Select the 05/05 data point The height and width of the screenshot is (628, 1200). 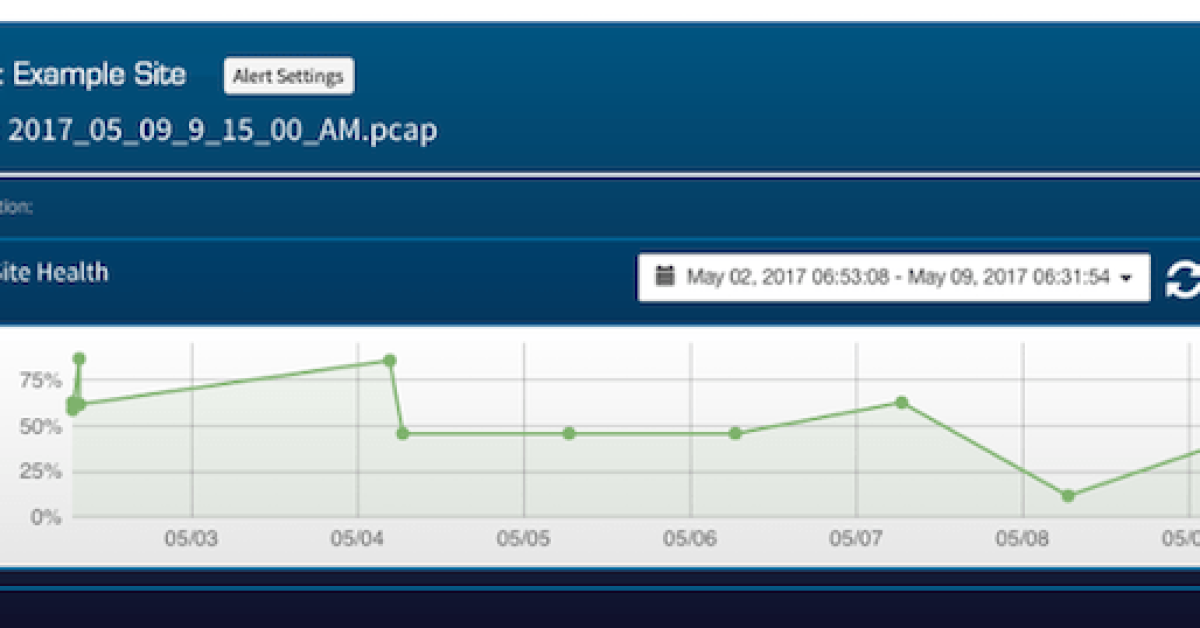pyautogui.click(x=569, y=433)
